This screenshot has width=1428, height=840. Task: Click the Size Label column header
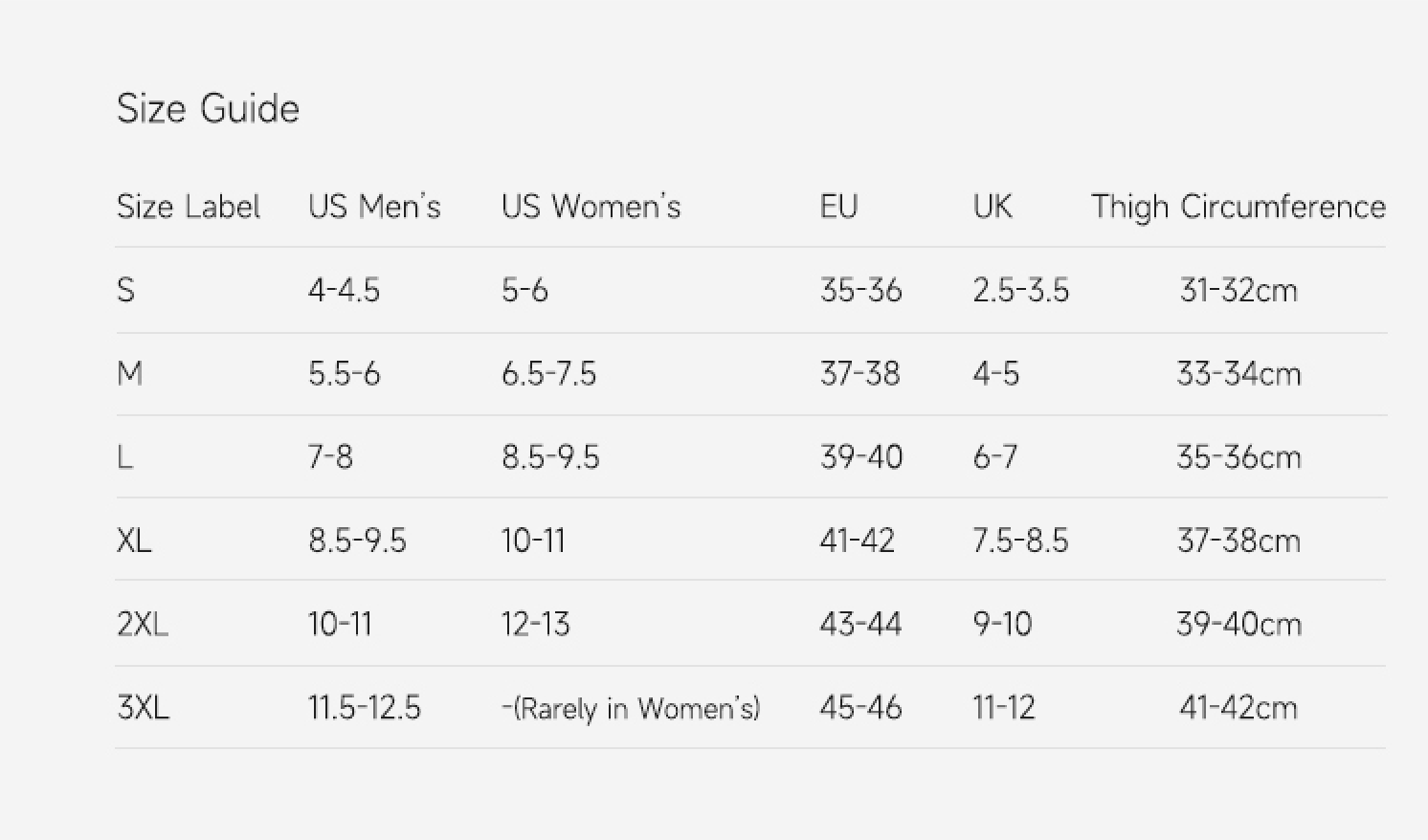[x=189, y=207]
